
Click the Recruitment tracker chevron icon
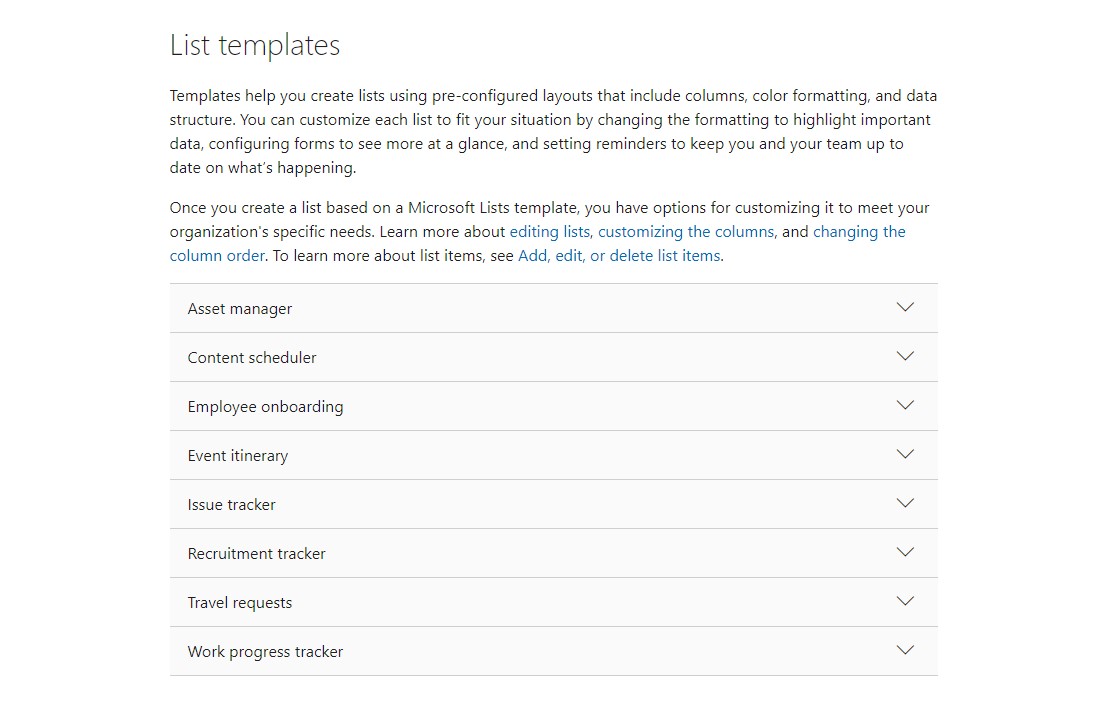click(x=906, y=552)
